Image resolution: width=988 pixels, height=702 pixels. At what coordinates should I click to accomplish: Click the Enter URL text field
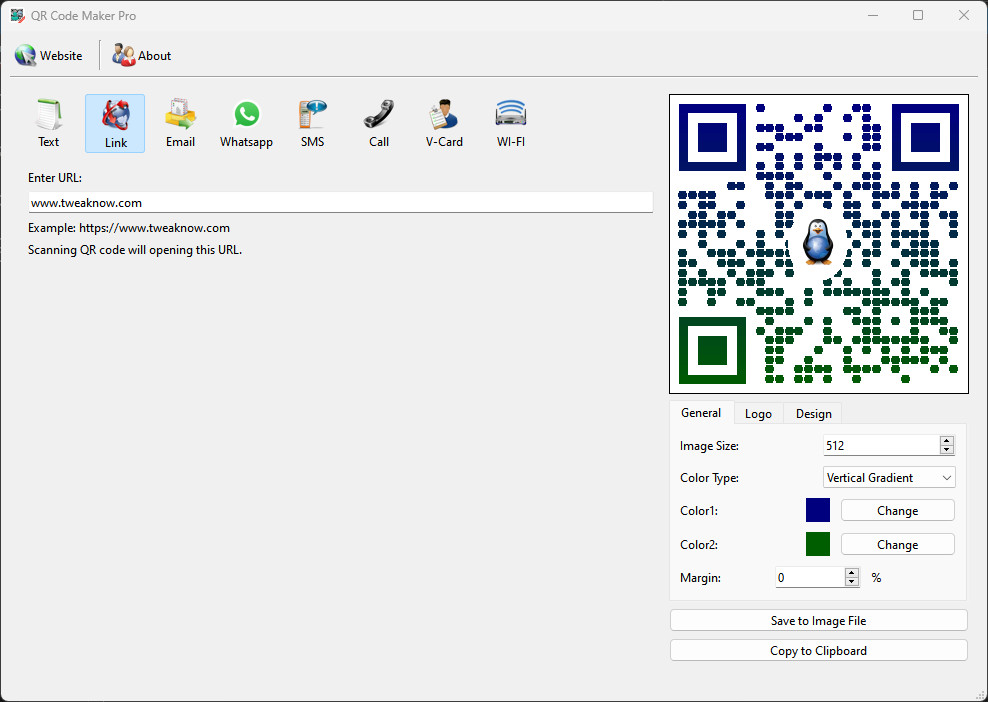[x=340, y=202]
